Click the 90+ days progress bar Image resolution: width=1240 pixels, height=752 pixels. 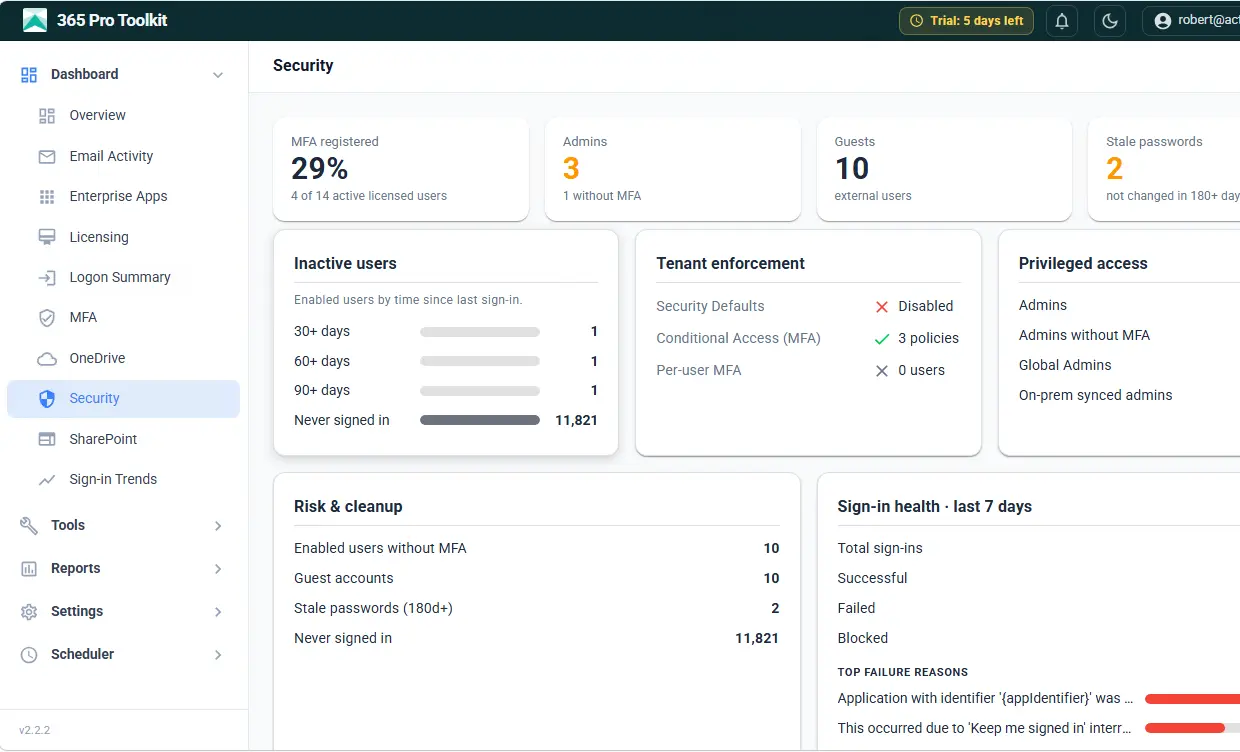[480, 391]
